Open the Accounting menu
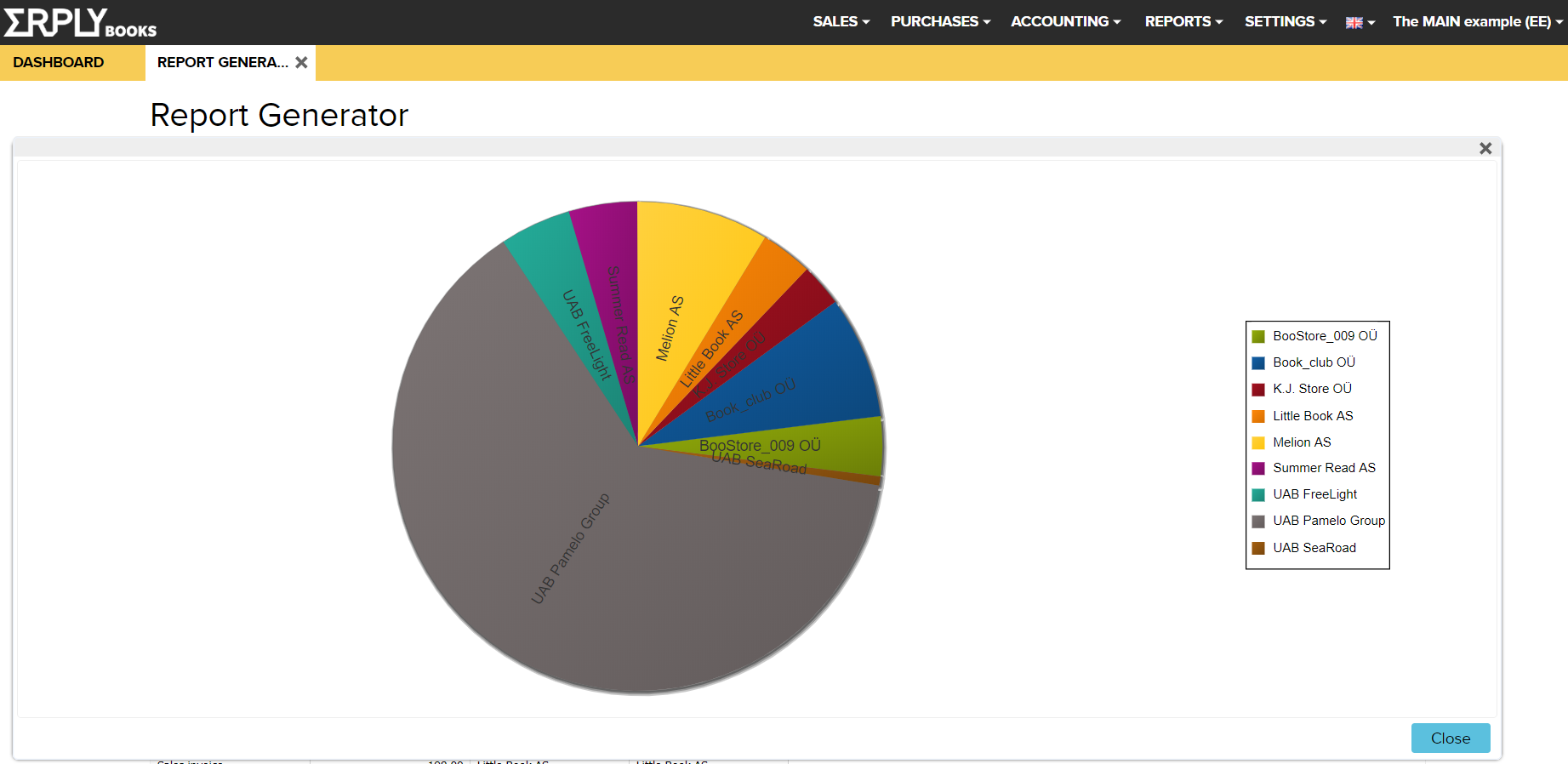This screenshot has height=764, width=1568. pos(1065,21)
